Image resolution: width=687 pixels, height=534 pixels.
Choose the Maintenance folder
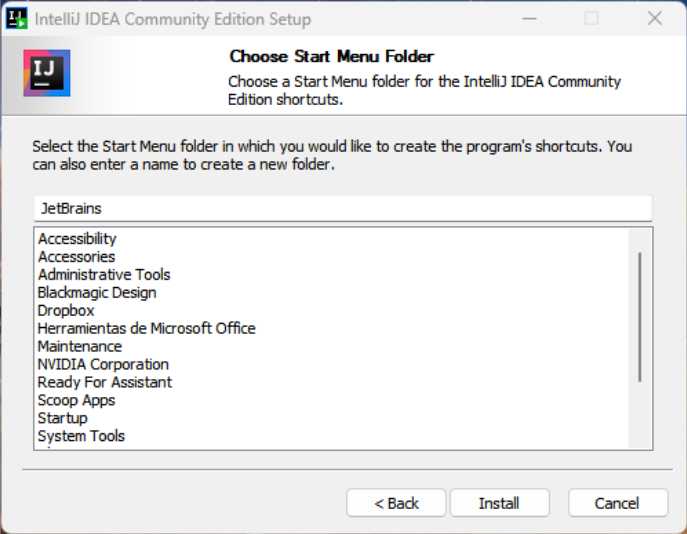pyautogui.click(x=79, y=347)
